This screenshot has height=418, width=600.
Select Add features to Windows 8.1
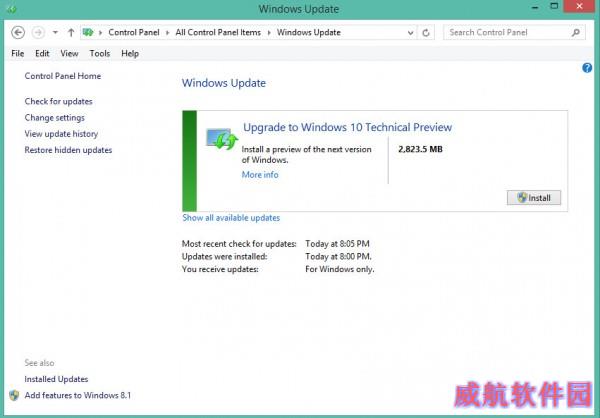click(x=78, y=395)
